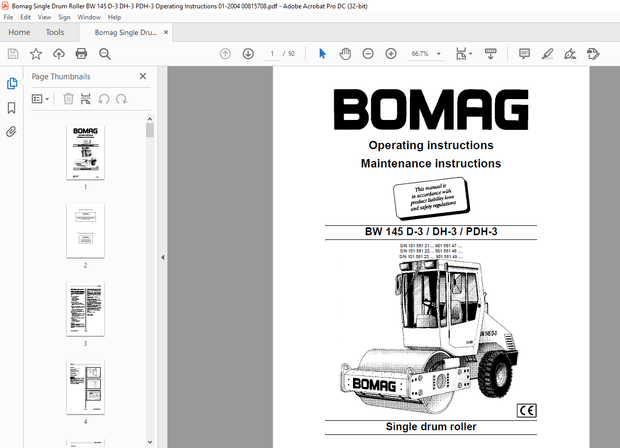Open the Help menu
620x448 pixels.
coord(114,17)
